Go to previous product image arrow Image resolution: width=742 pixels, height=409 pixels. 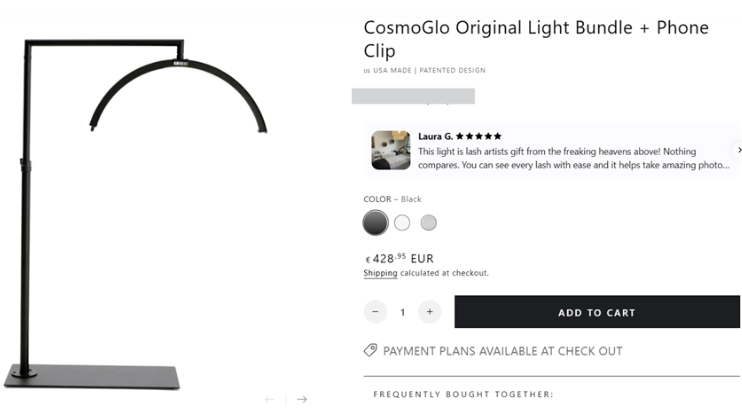(270, 399)
